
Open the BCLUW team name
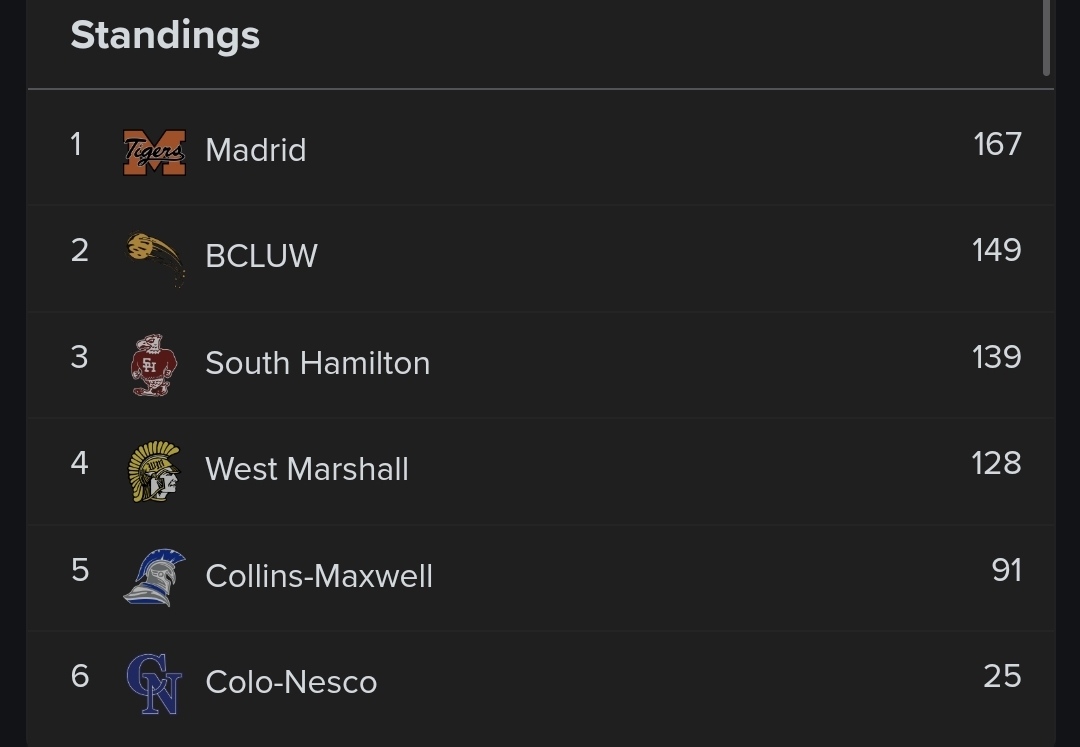point(261,257)
